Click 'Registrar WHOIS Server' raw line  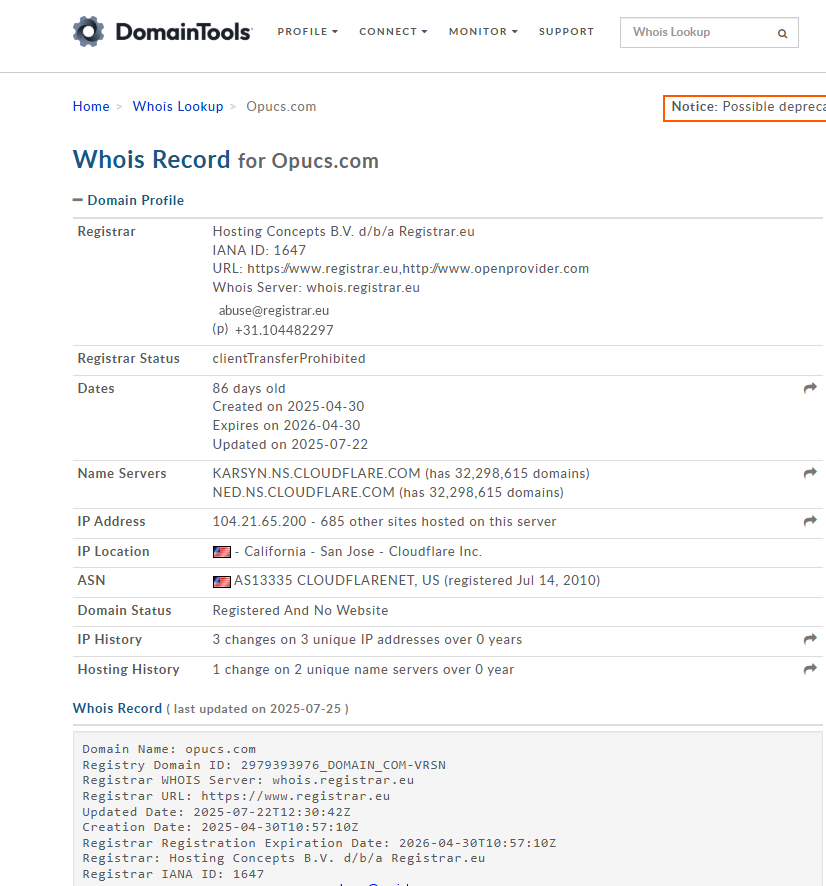tap(248, 780)
